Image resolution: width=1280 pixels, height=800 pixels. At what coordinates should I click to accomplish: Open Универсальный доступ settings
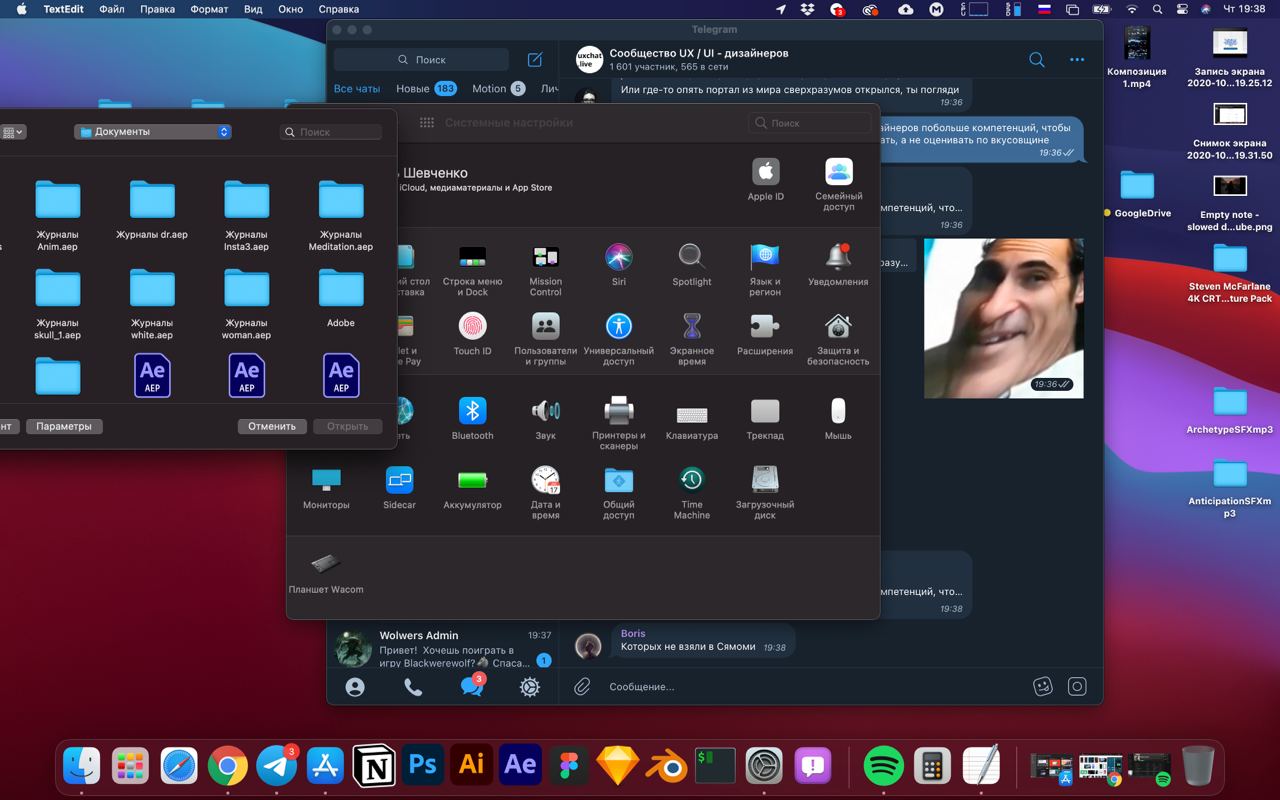tap(619, 339)
